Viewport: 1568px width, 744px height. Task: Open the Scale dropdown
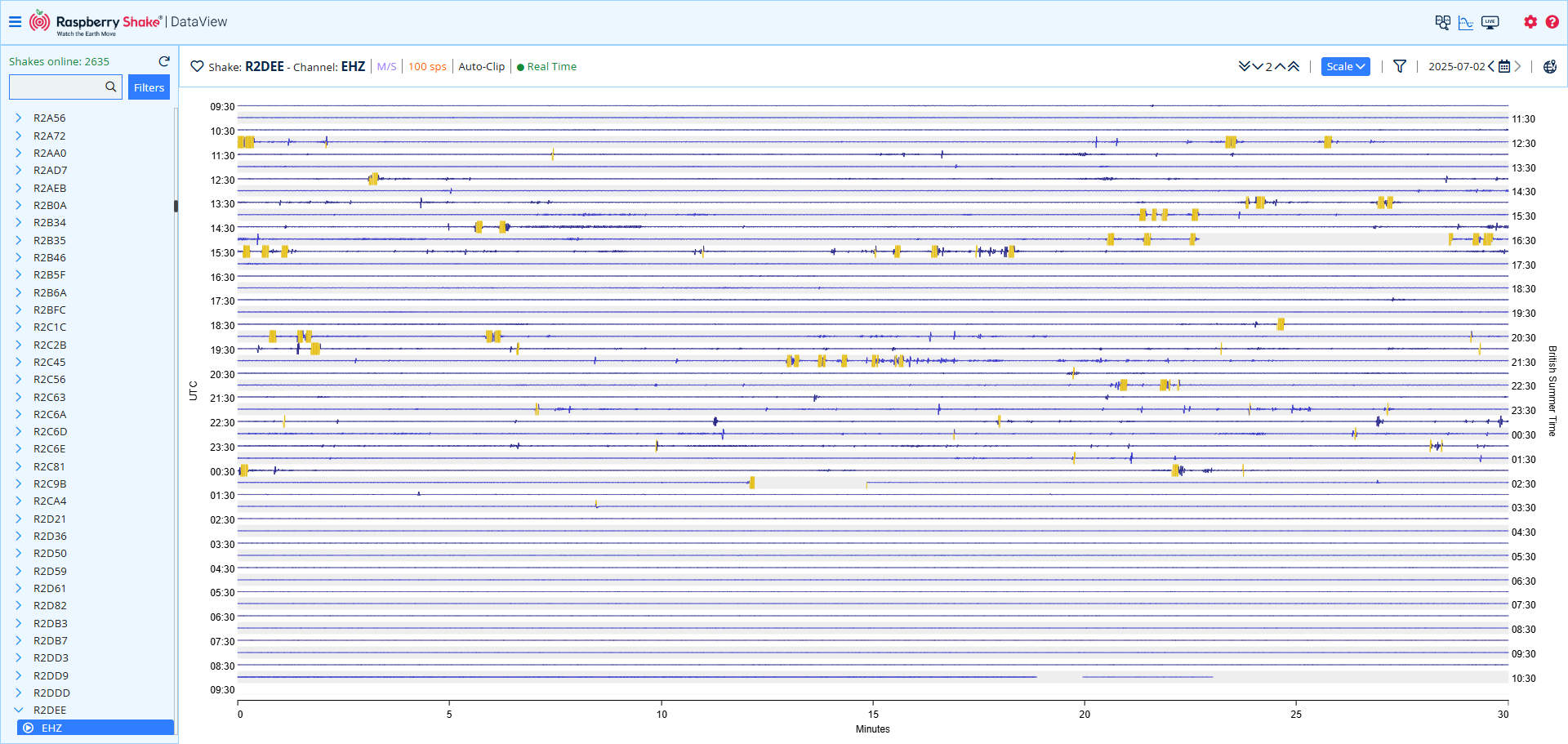(x=1345, y=66)
